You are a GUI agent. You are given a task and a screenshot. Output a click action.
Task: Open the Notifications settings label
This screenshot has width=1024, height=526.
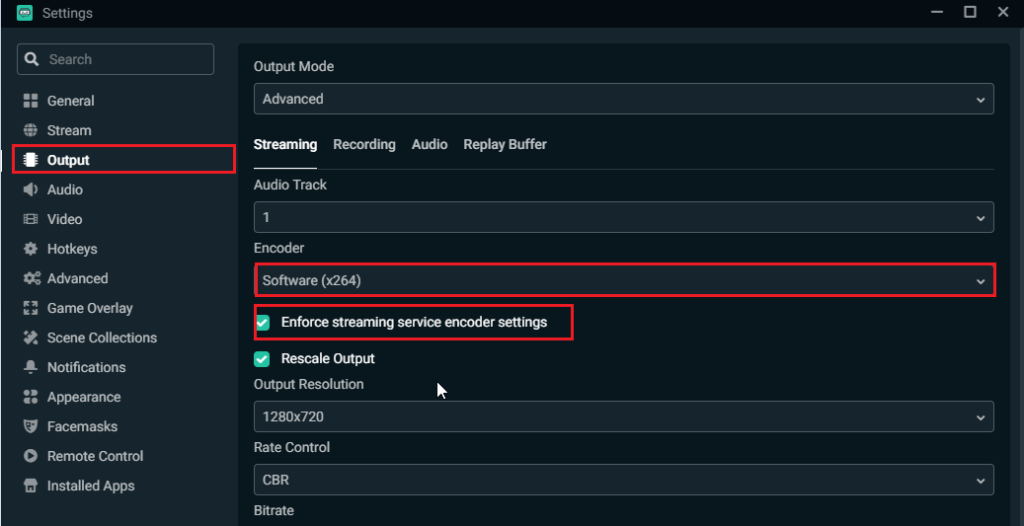[86, 367]
